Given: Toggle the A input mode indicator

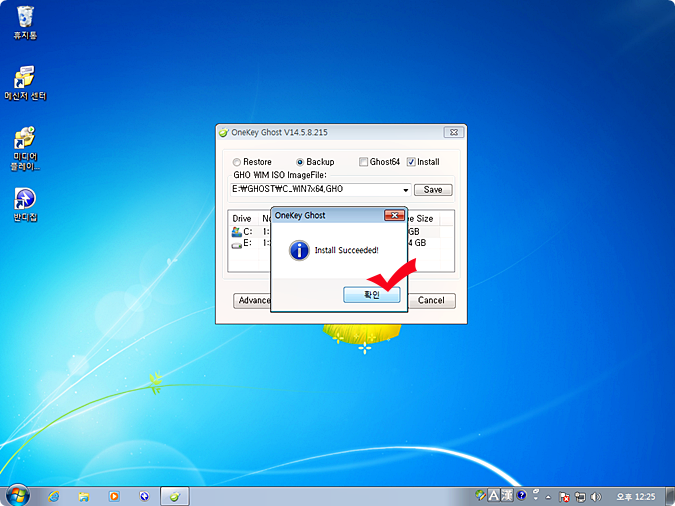Looking at the screenshot, I should tap(493, 495).
